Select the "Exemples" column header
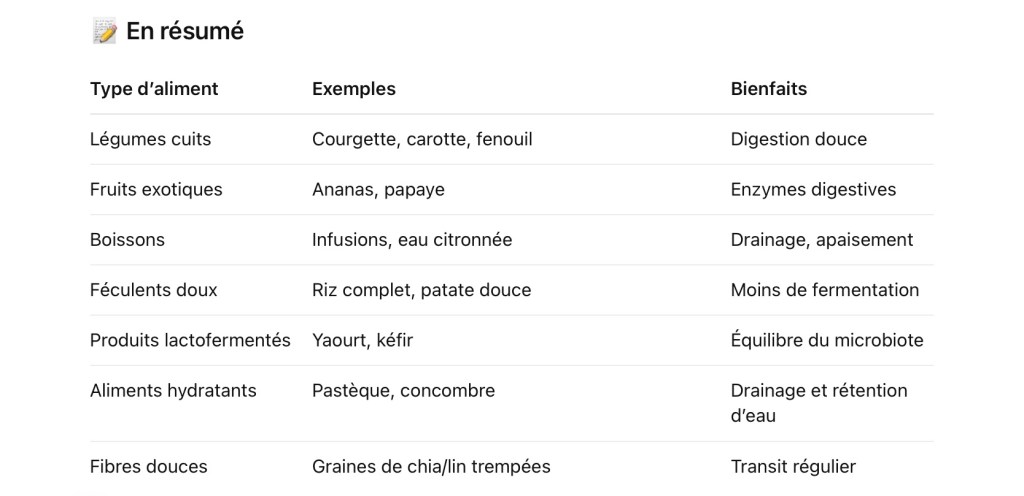The width and height of the screenshot is (1024, 496). point(354,89)
